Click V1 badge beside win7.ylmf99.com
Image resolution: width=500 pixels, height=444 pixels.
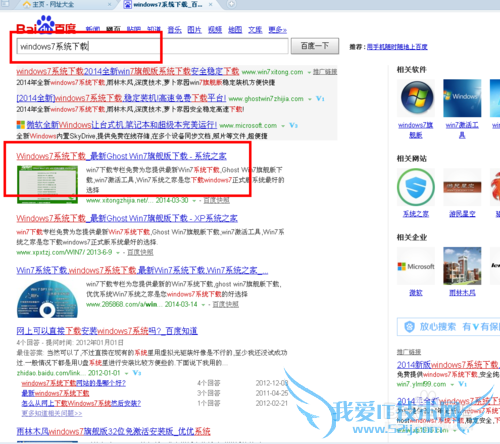(x=462, y=384)
